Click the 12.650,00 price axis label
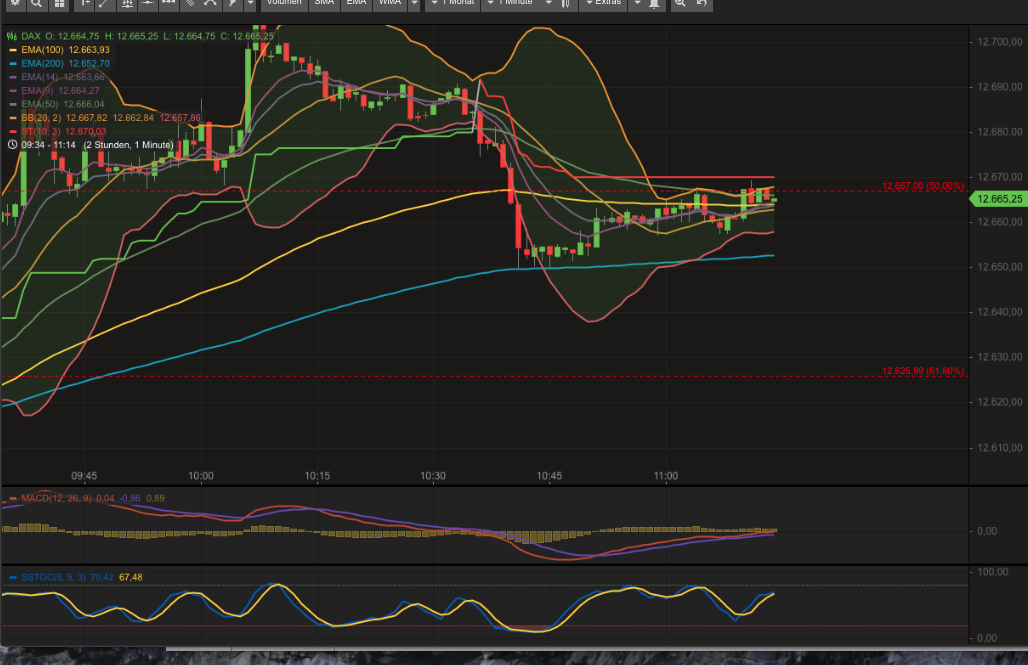The width and height of the screenshot is (1028, 665). 999,267
